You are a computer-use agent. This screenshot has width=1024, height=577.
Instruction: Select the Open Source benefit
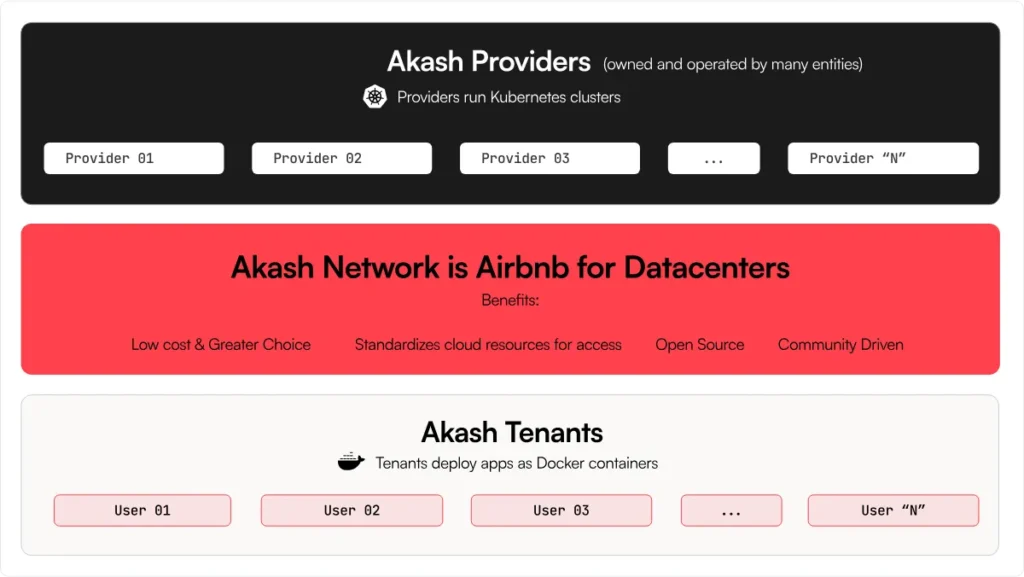click(700, 344)
